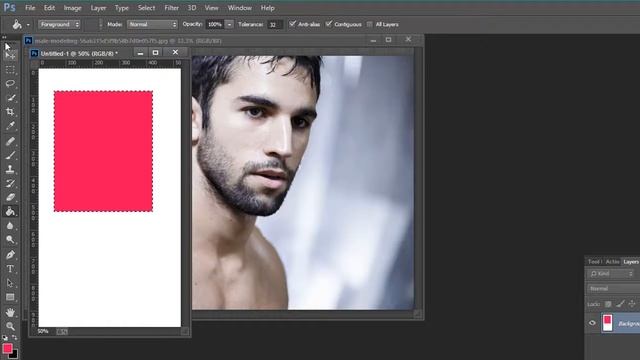Open the Edit menu
The width and height of the screenshot is (640, 360).
pos(49,8)
